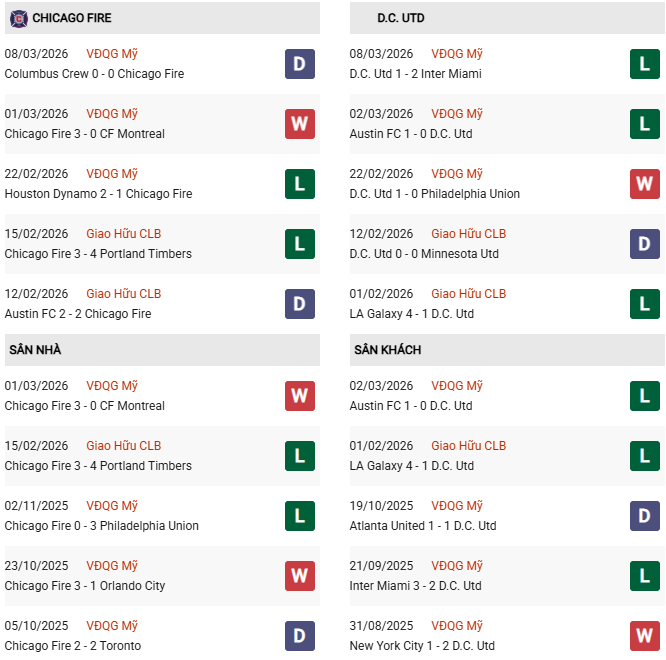Image resolution: width=666 pixels, height=660 pixels.
Task: Click win badge for D.C. Utd vs Philadelphia Union
Action: point(644,184)
